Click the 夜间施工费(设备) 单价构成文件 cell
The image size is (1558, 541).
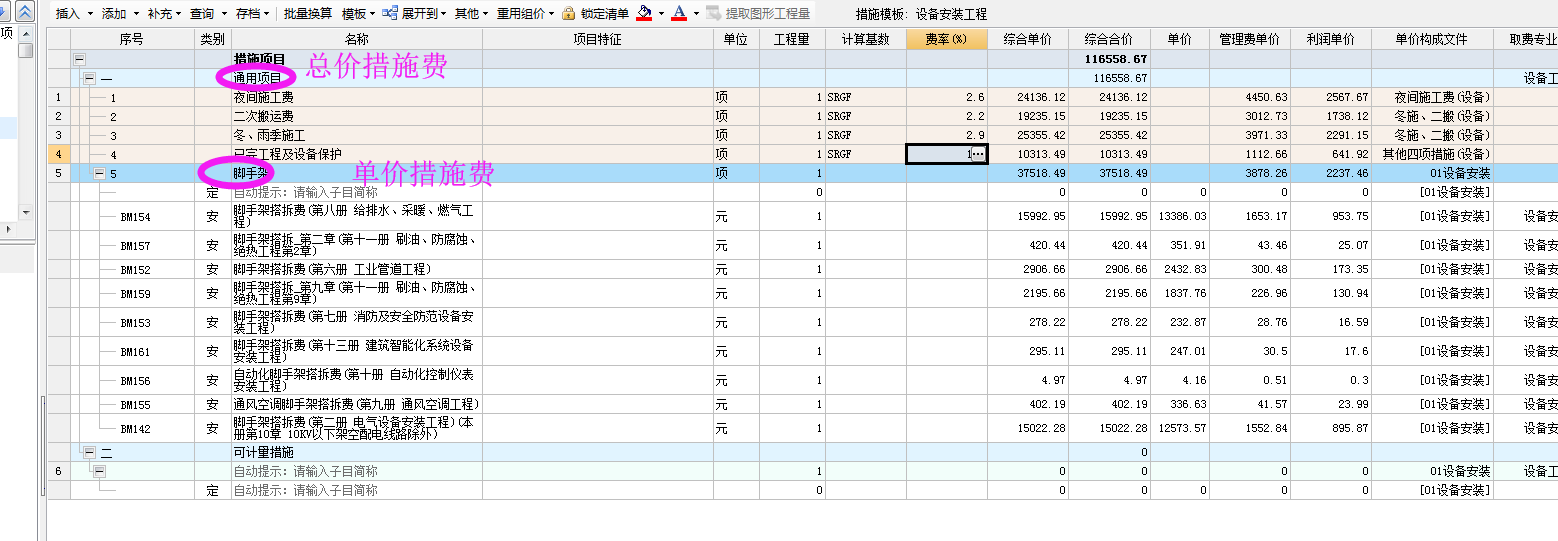1432,97
